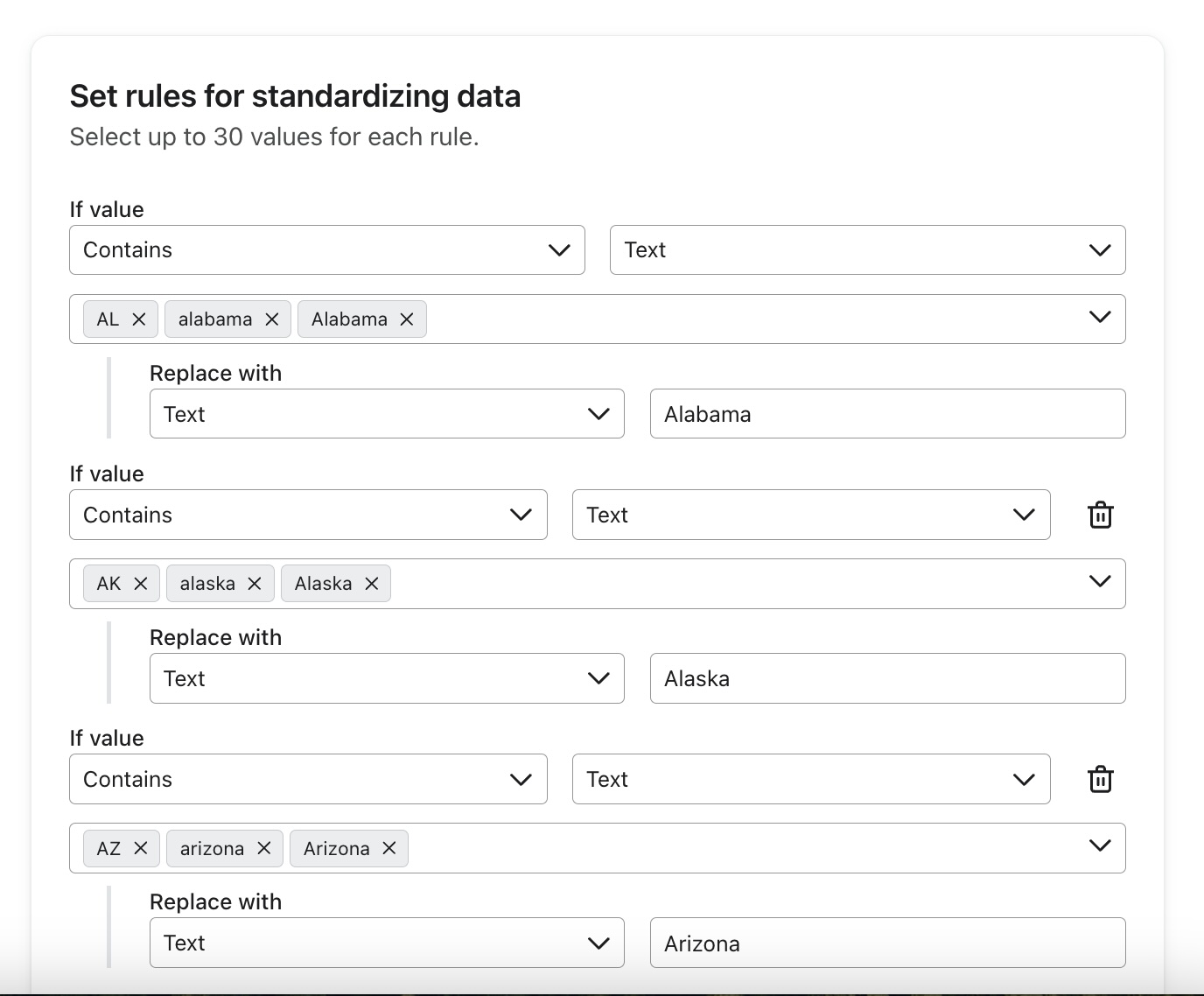The image size is (1204, 996).
Task: Click the Alaska replacement text field
Action: (x=886, y=678)
